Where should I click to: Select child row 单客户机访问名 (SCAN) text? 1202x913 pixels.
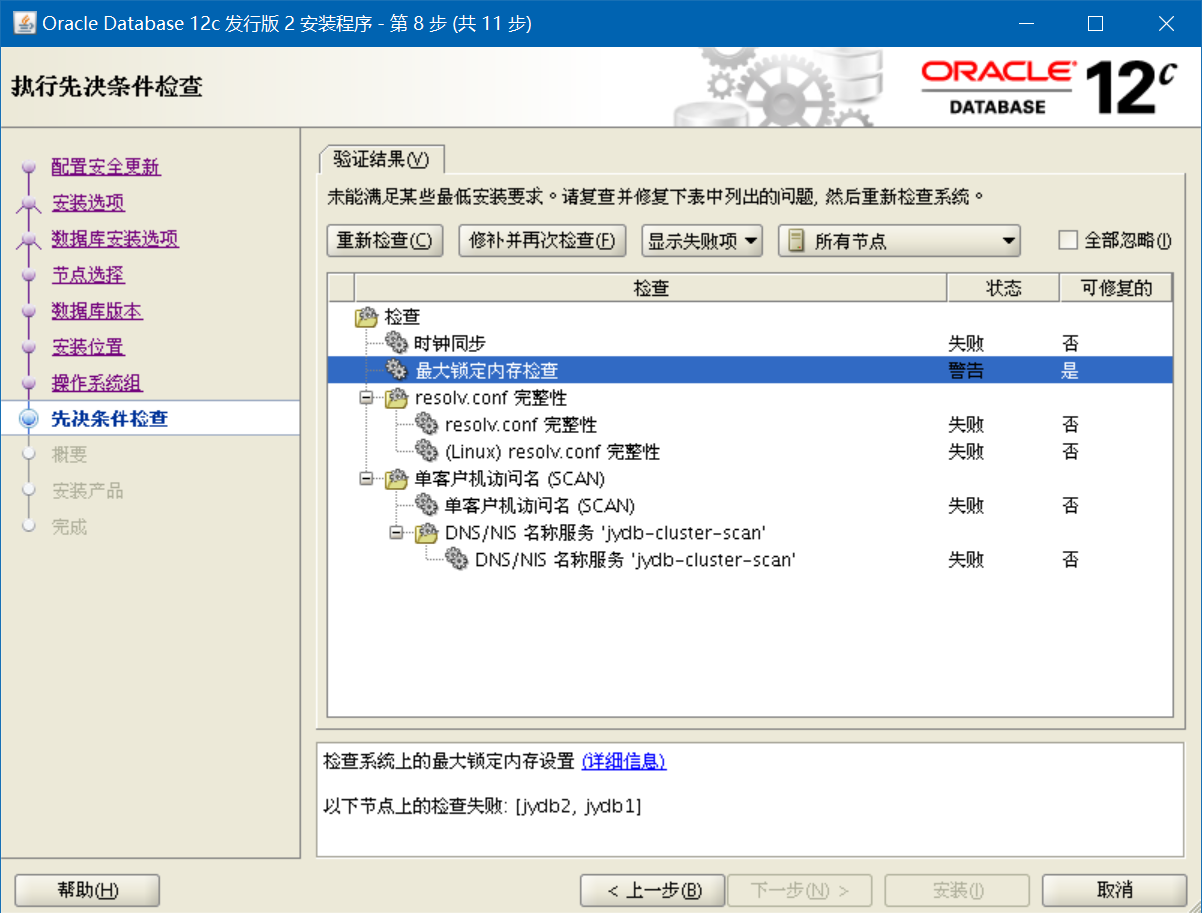(x=539, y=505)
